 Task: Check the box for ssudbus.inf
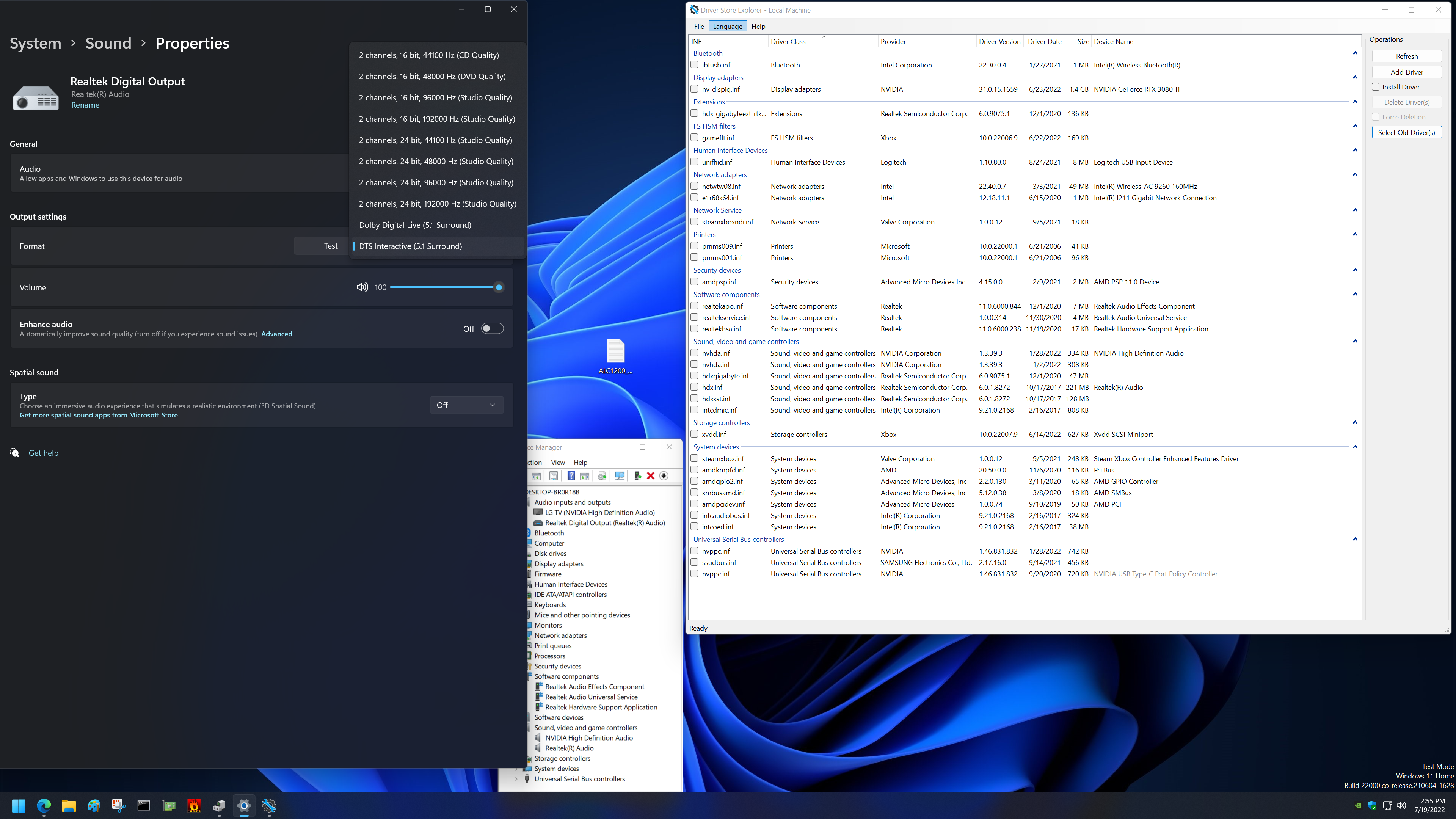pos(695,562)
